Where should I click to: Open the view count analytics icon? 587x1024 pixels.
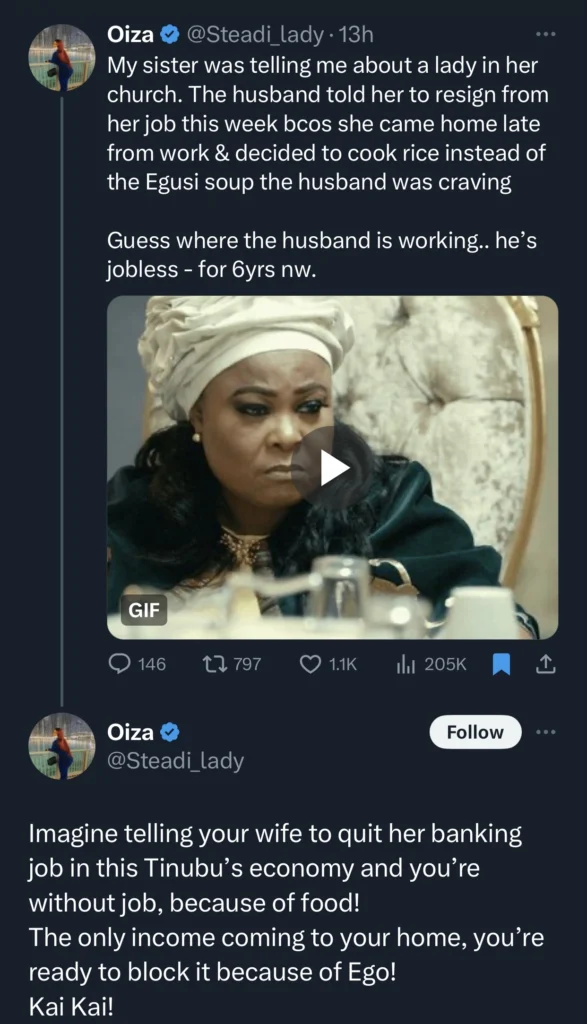point(404,663)
